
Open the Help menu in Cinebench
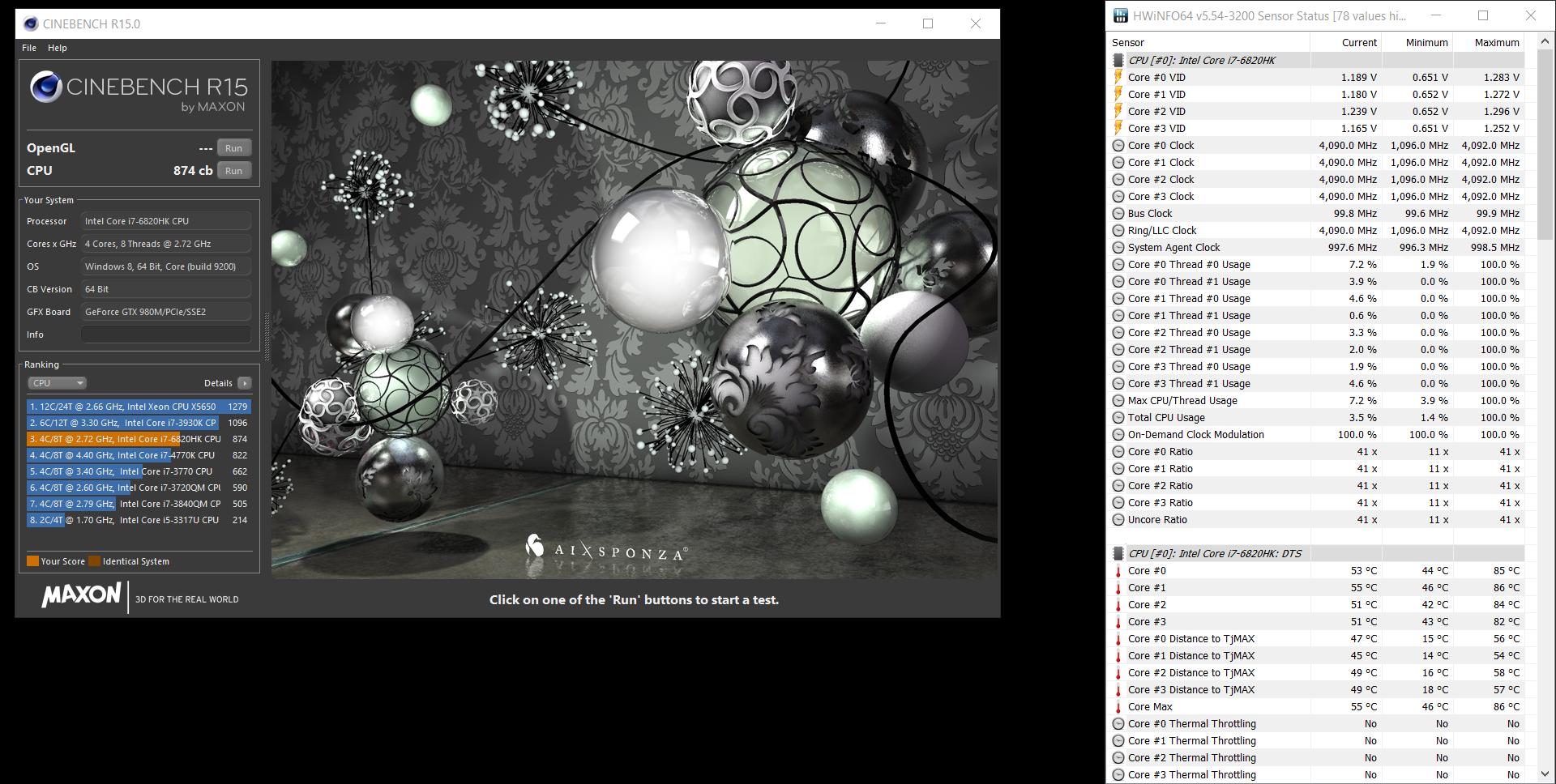58,48
